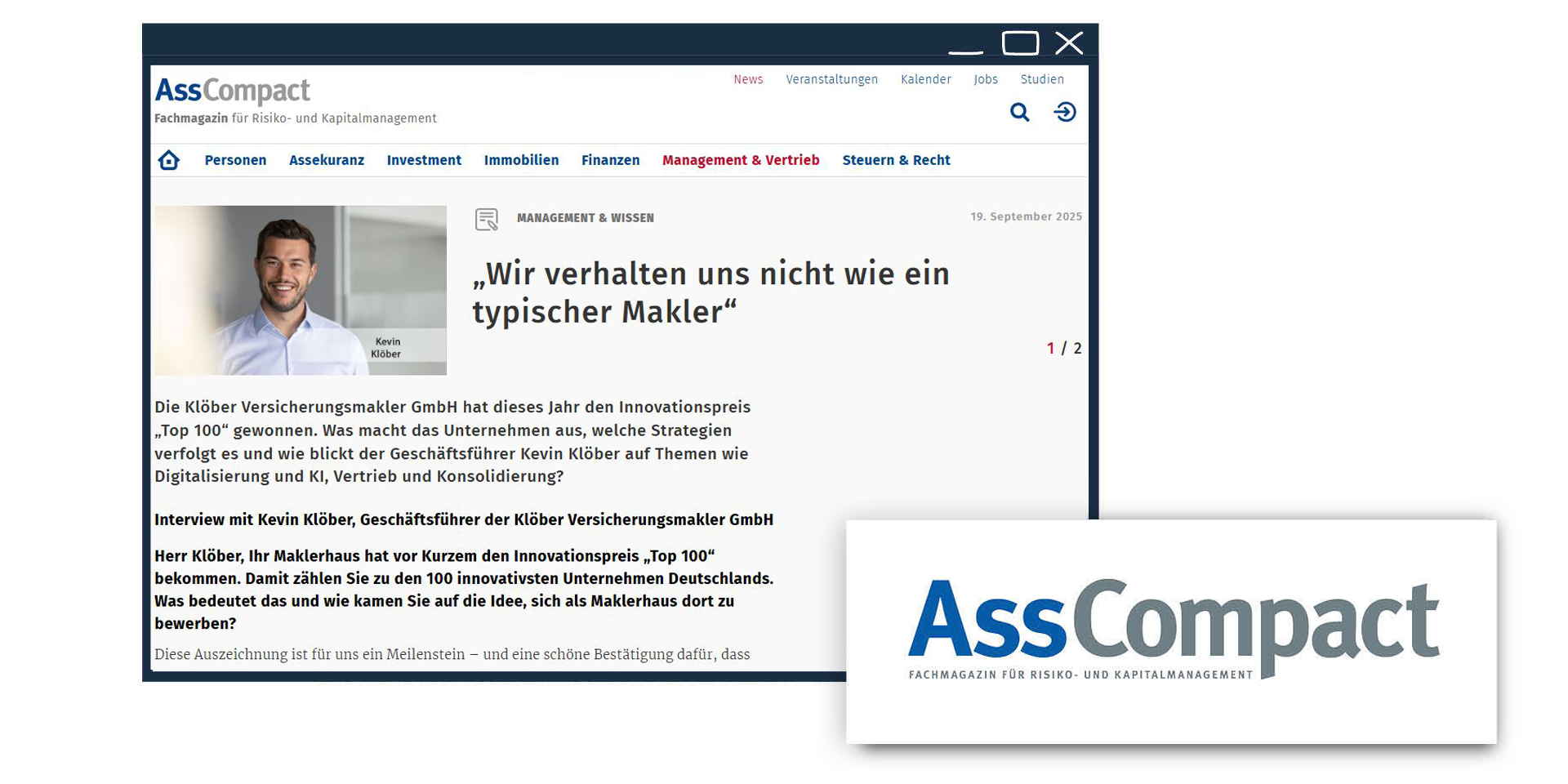Select the Assekuranz menu item
Screen dimensions: 1568x784
(x=327, y=160)
